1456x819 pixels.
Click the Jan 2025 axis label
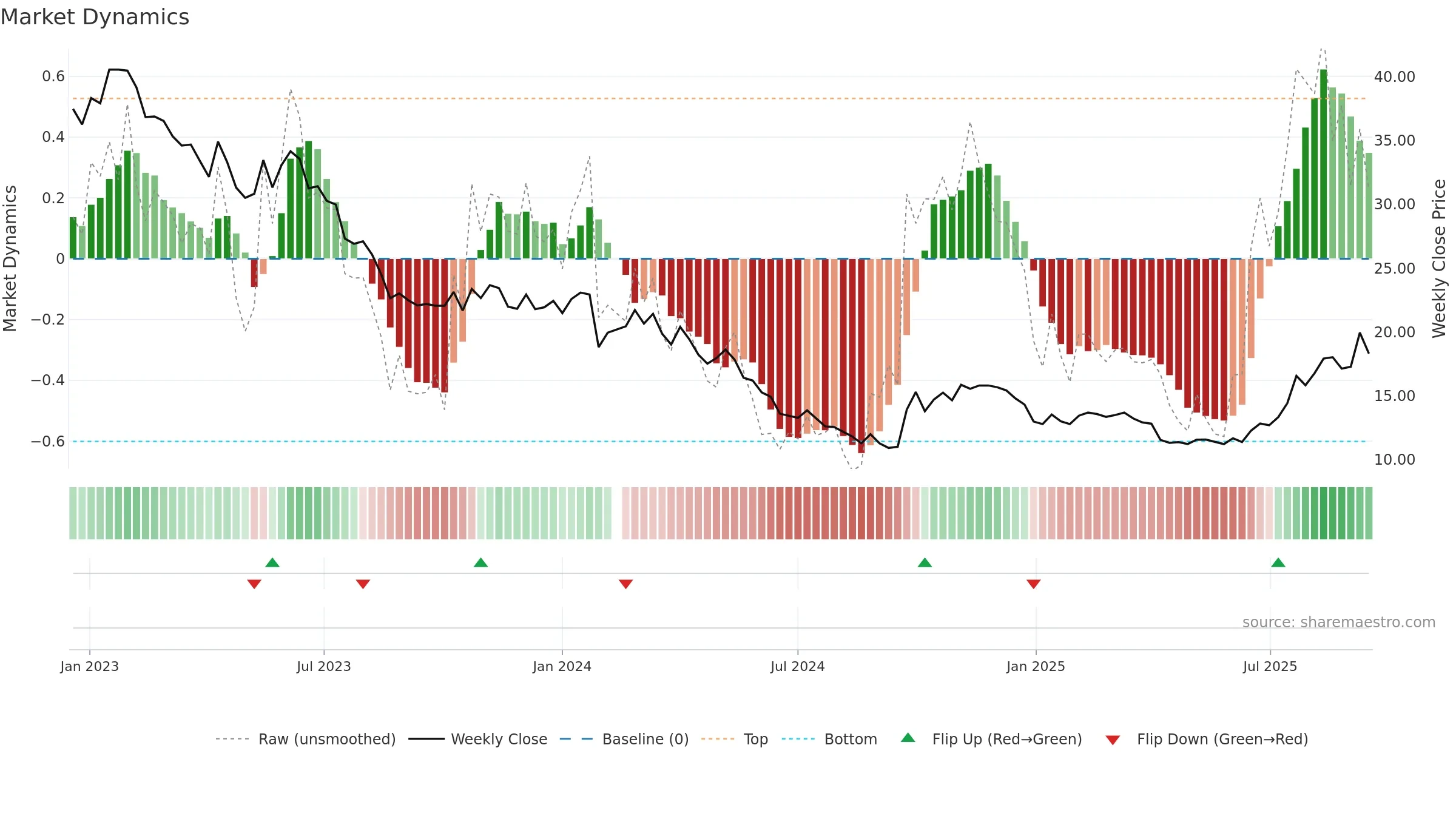(x=1036, y=666)
